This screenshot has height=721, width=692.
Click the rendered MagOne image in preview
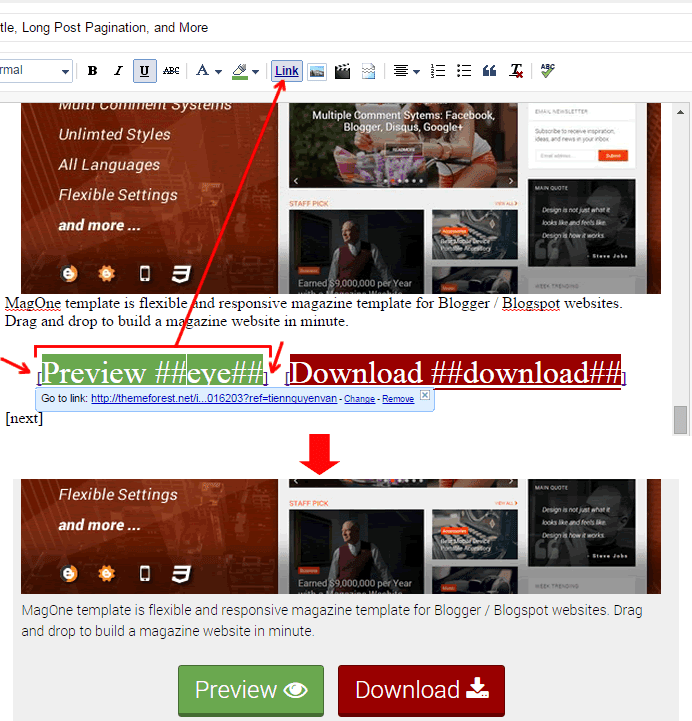point(341,537)
